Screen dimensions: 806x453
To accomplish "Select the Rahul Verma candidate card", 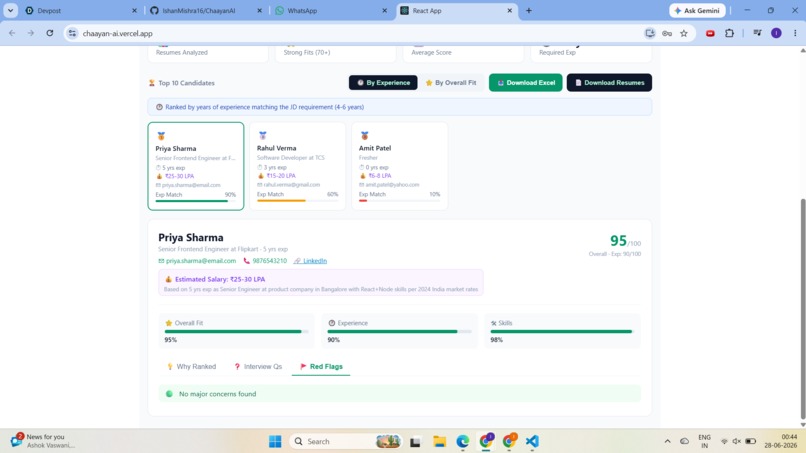I will [297, 166].
